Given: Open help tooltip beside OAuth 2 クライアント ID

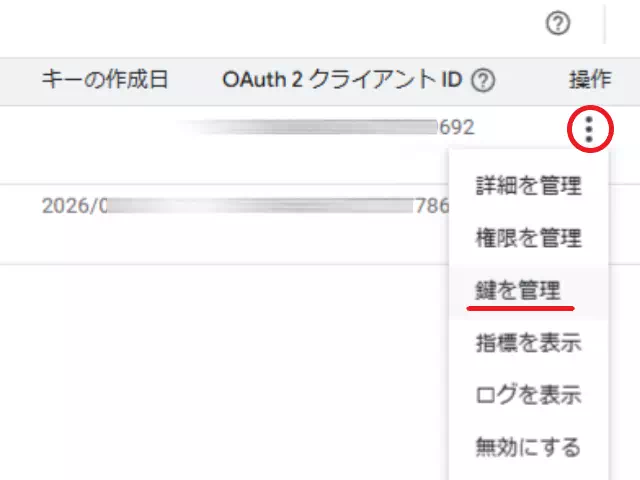Looking at the screenshot, I should tap(484, 81).
